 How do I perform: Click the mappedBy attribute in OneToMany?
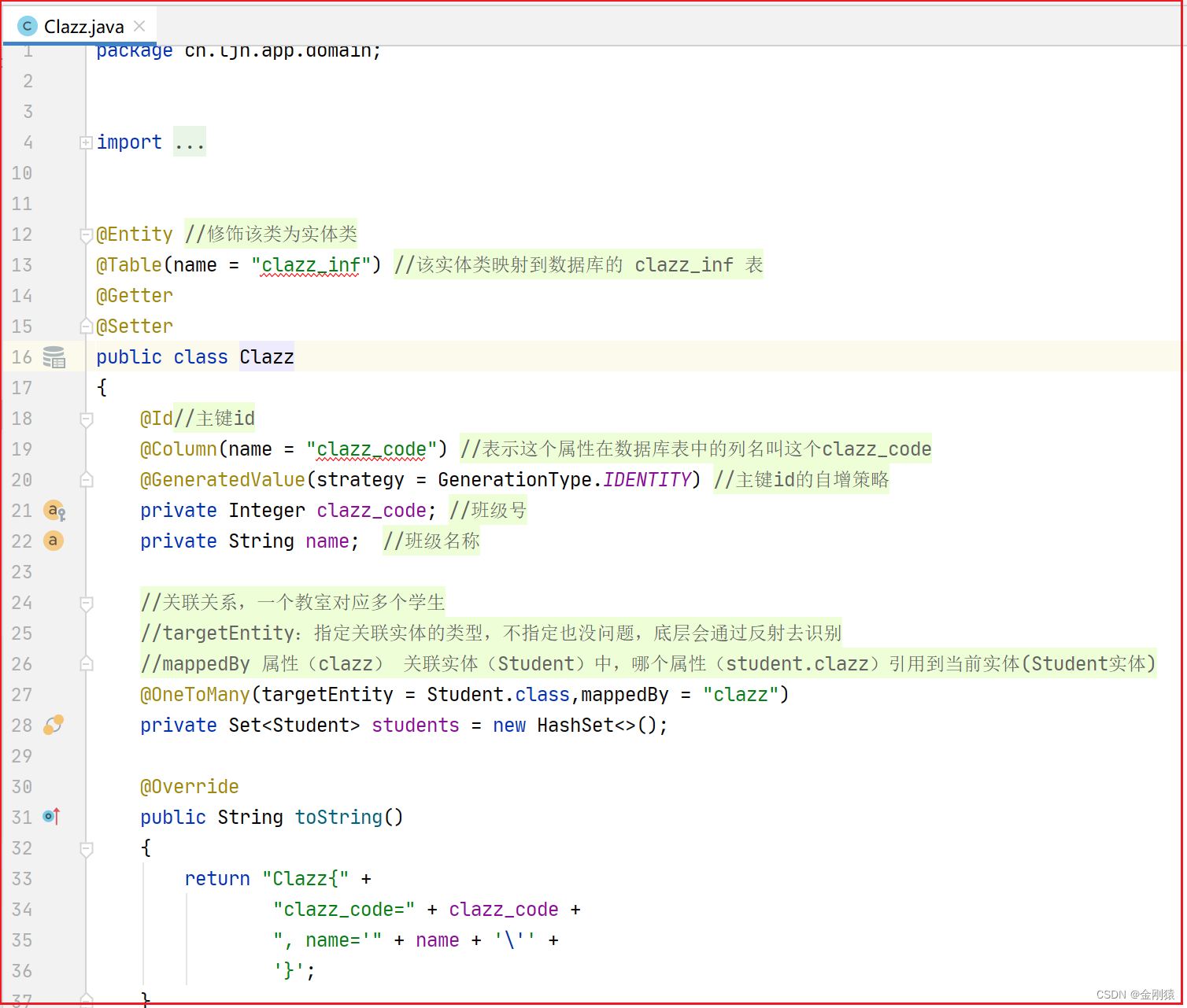point(625,695)
